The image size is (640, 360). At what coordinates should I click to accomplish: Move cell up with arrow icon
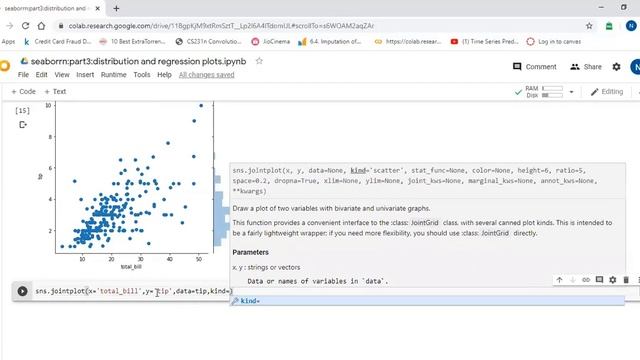point(559,280)
